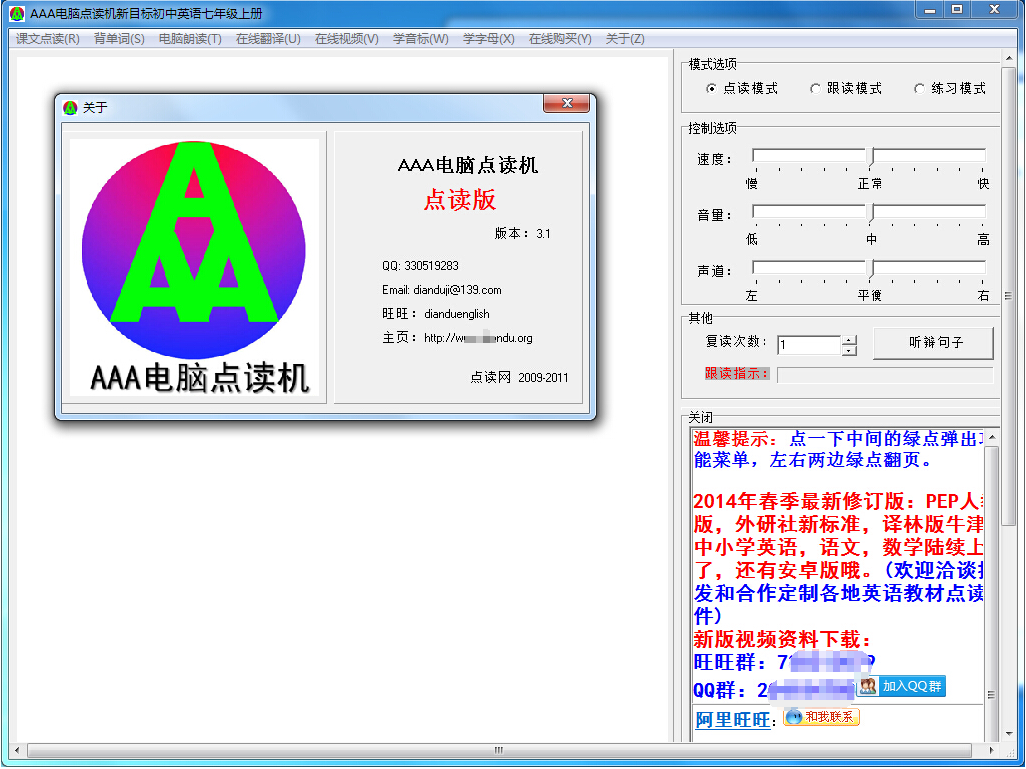The height and width of the screenshot is (769, 1026).
Task: Open the 关于(Z) menu
Action: pos(625,39)
